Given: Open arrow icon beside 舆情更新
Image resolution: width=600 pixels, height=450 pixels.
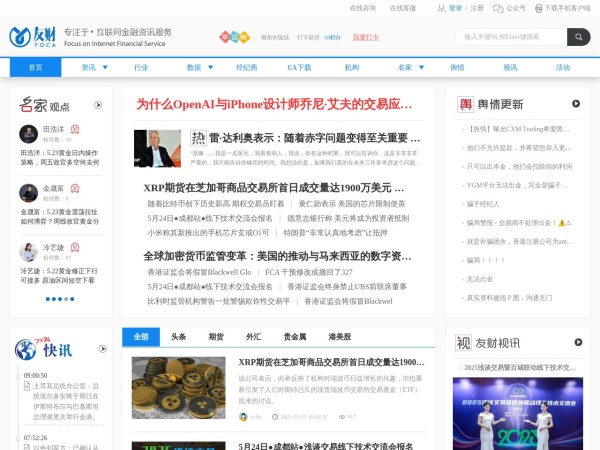Looking at the screenshot, I should 576,104.
